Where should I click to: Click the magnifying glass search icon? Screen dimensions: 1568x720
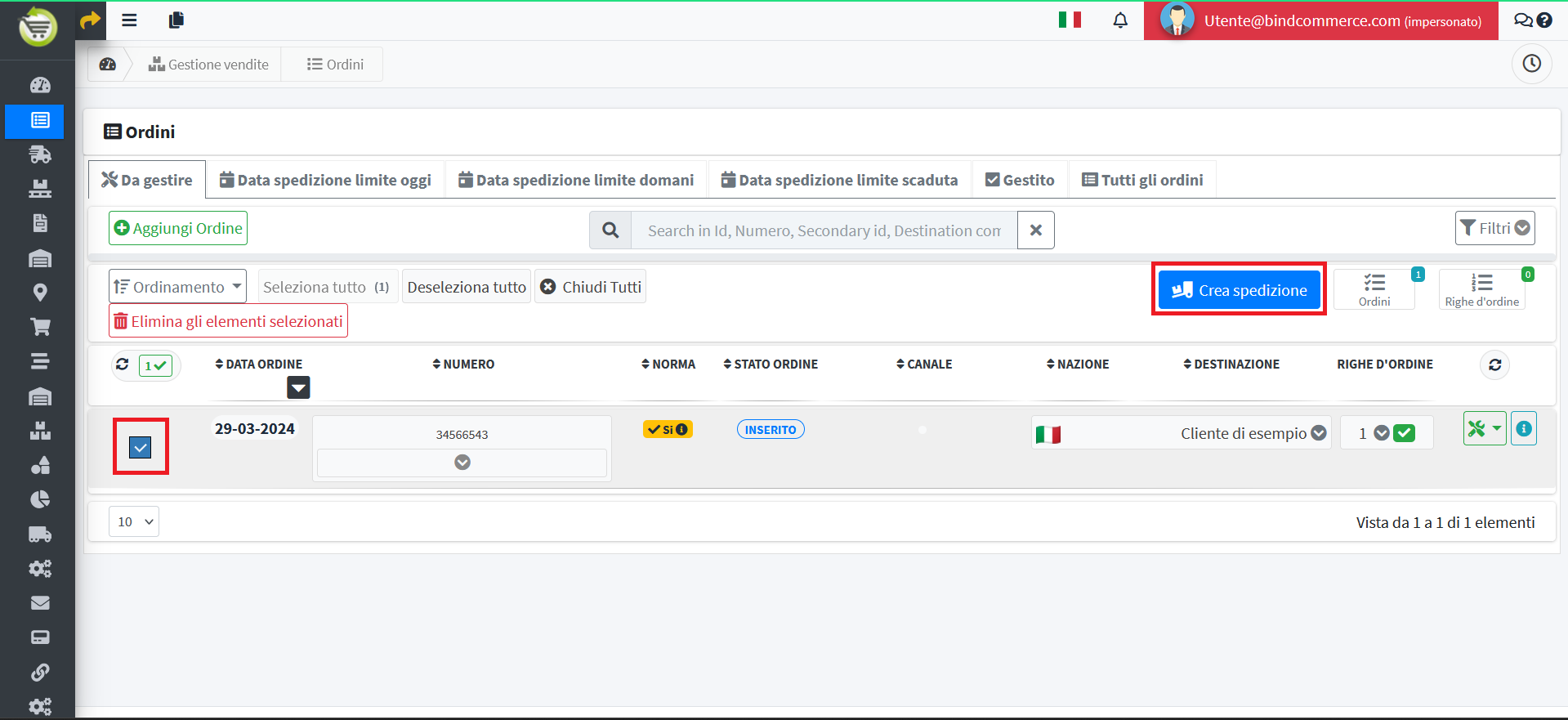pyautogui.click(x=610, y=230)
